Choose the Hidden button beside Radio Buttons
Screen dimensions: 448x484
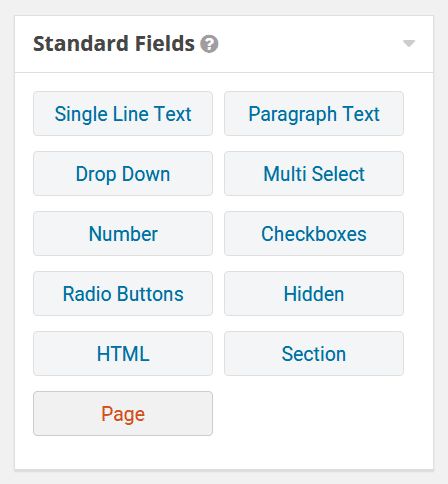tap(314, 294)
